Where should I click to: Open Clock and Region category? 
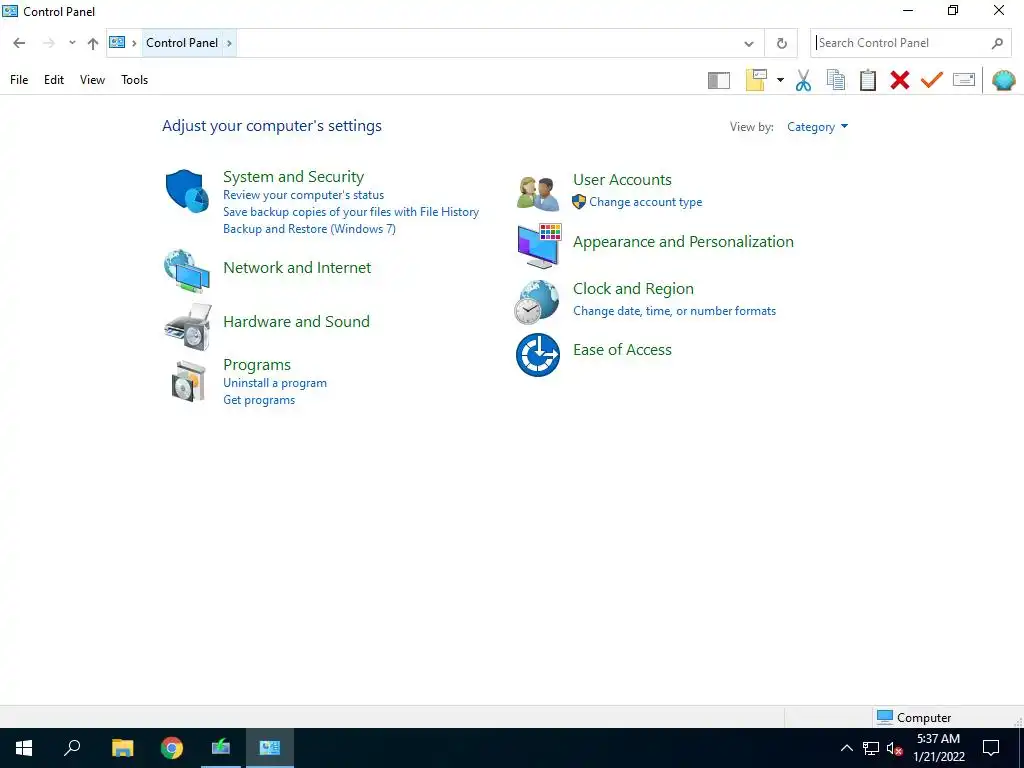(633, 289)
